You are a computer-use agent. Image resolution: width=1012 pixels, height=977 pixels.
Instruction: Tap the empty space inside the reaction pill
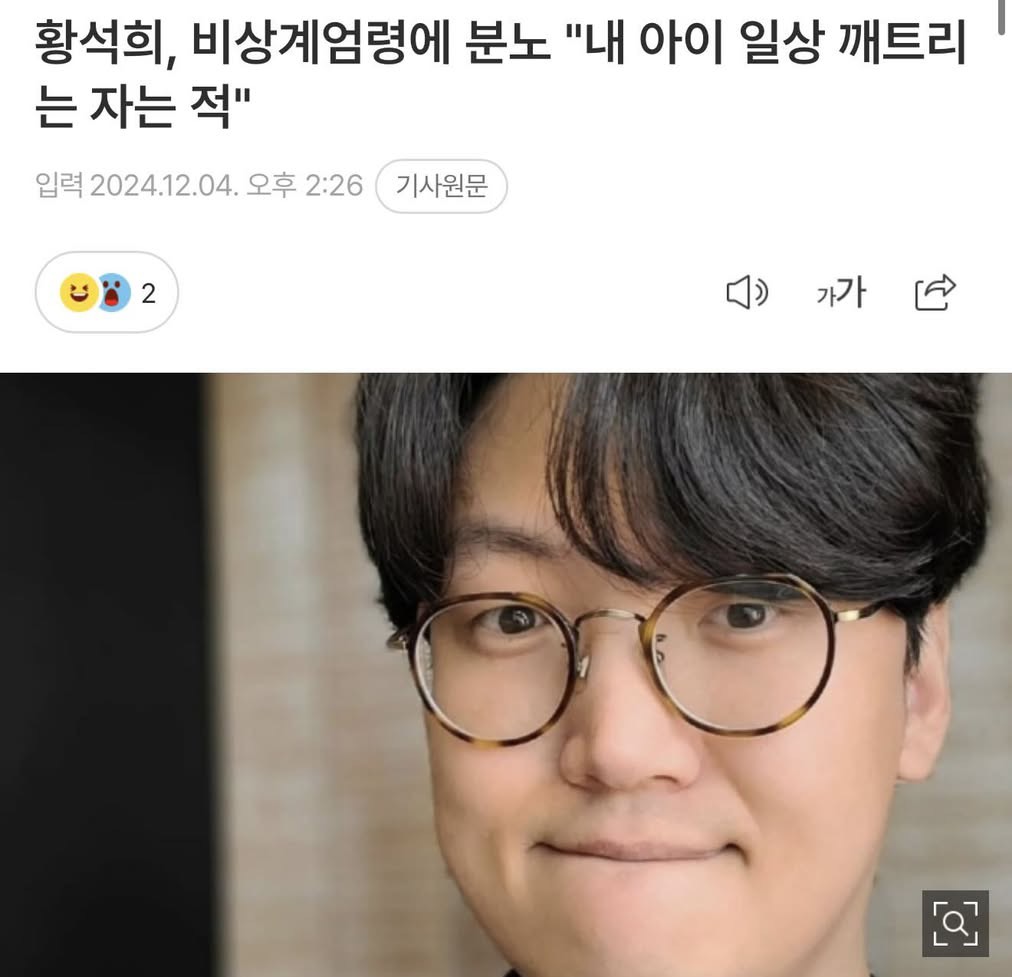tap(167, 293)
